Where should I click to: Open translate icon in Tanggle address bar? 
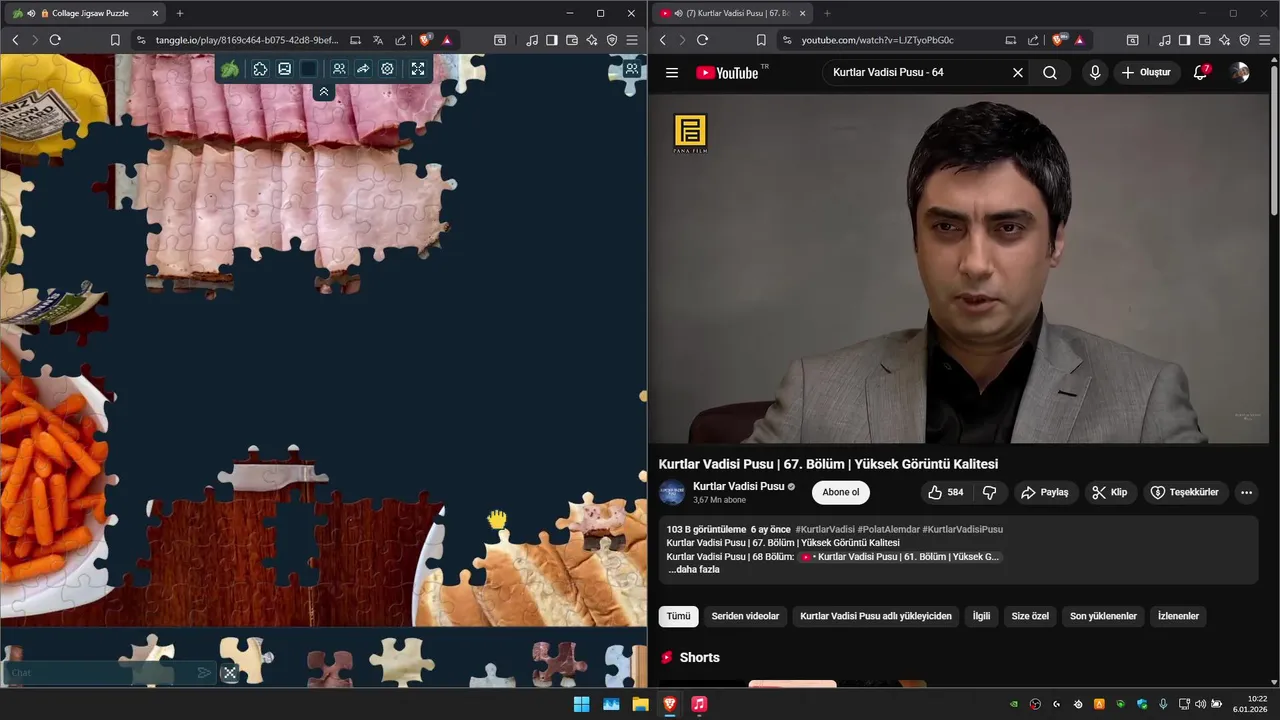click(x=378, y=40)
